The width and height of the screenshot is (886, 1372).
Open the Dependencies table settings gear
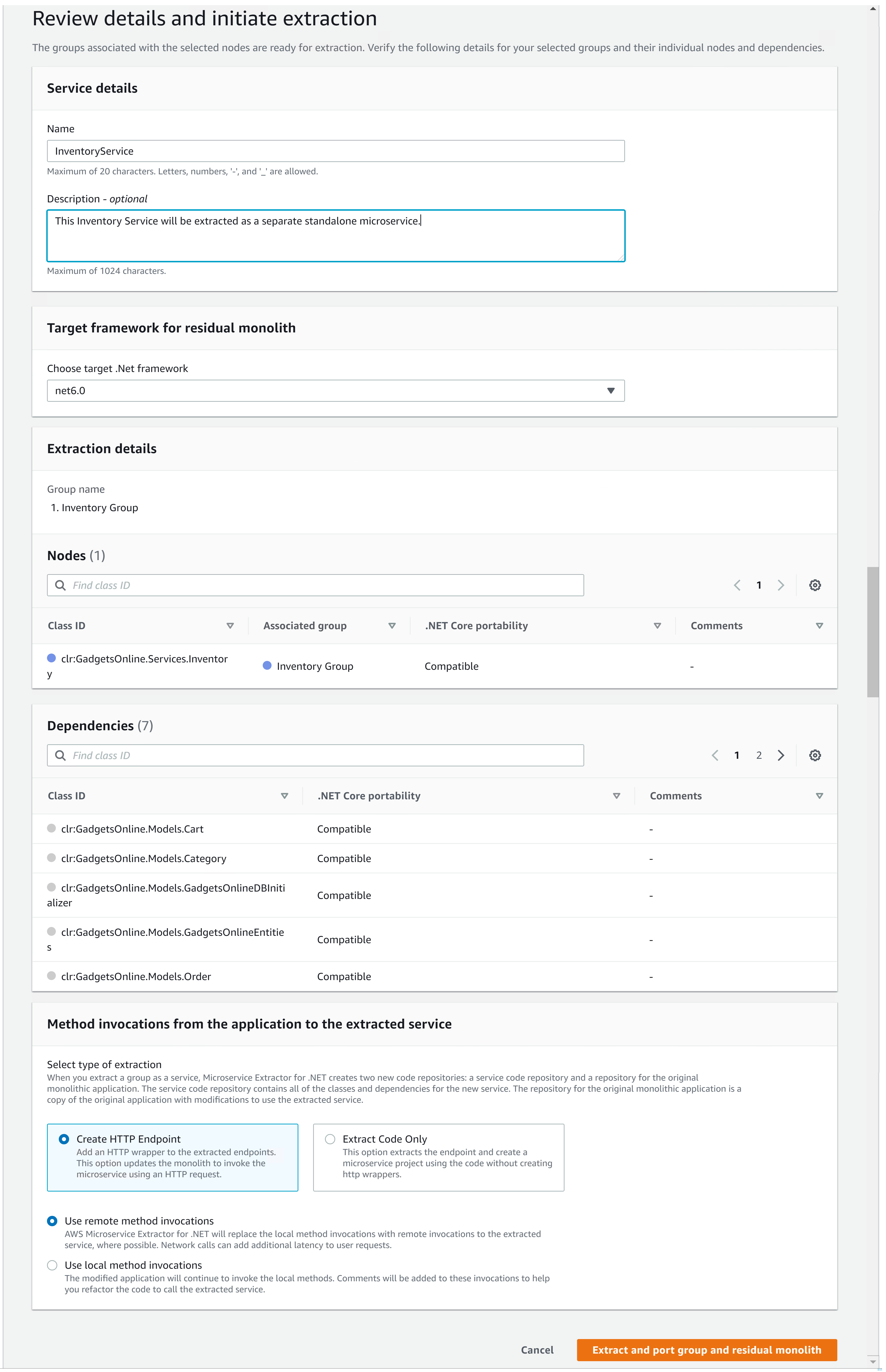(815, 755)
